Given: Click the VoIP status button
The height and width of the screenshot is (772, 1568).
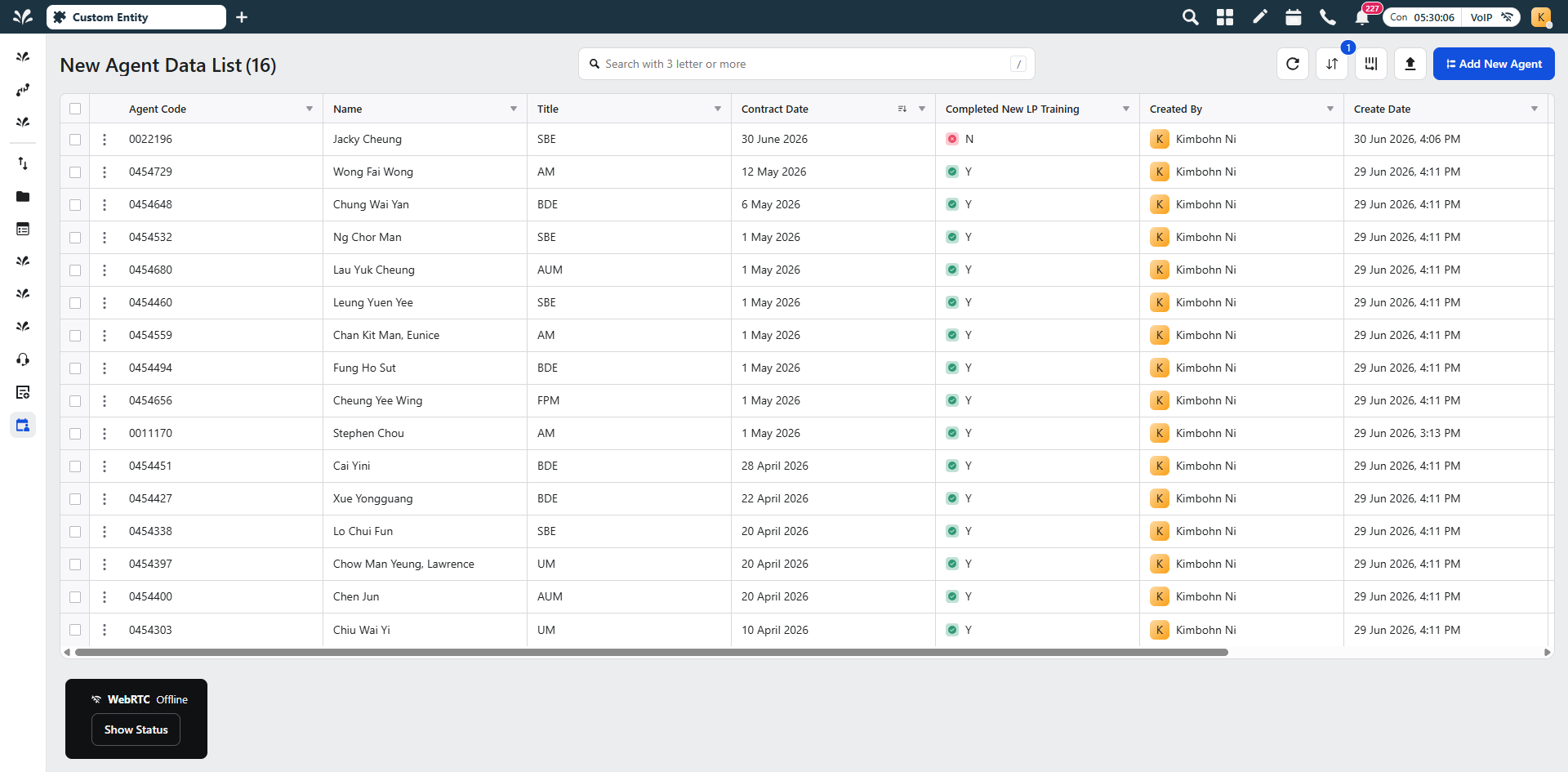Looking at the screenshot, I should tap(1491, 17).
